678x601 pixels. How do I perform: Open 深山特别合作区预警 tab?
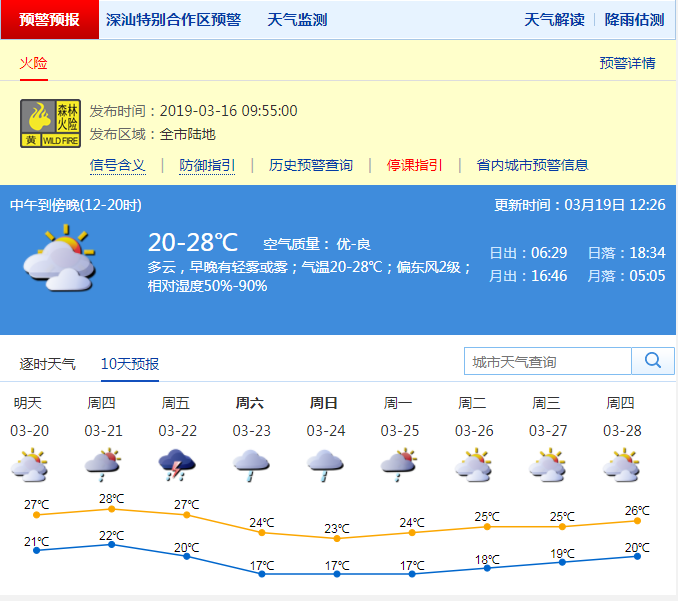tap(173, 20)
